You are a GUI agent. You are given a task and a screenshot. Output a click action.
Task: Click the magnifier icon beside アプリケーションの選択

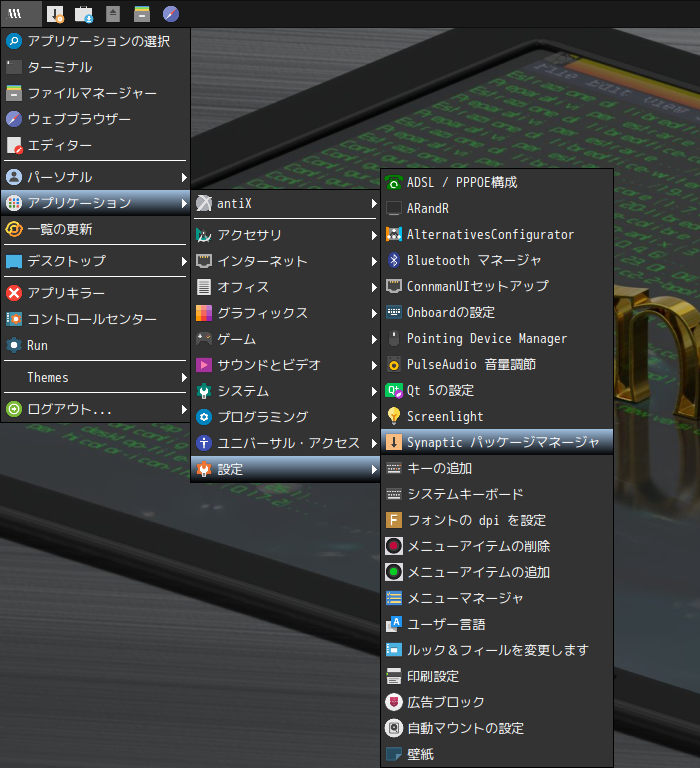[14, 41]
